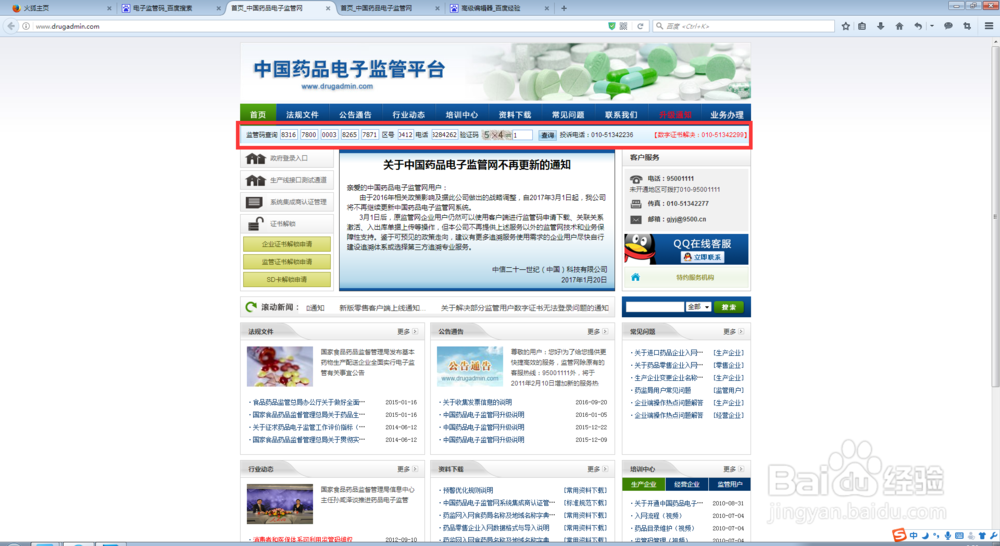The image size is (1000, 546).
Task: Click the green shield icon in address bar
Action: pyautogui.click(x=612, y=26)
